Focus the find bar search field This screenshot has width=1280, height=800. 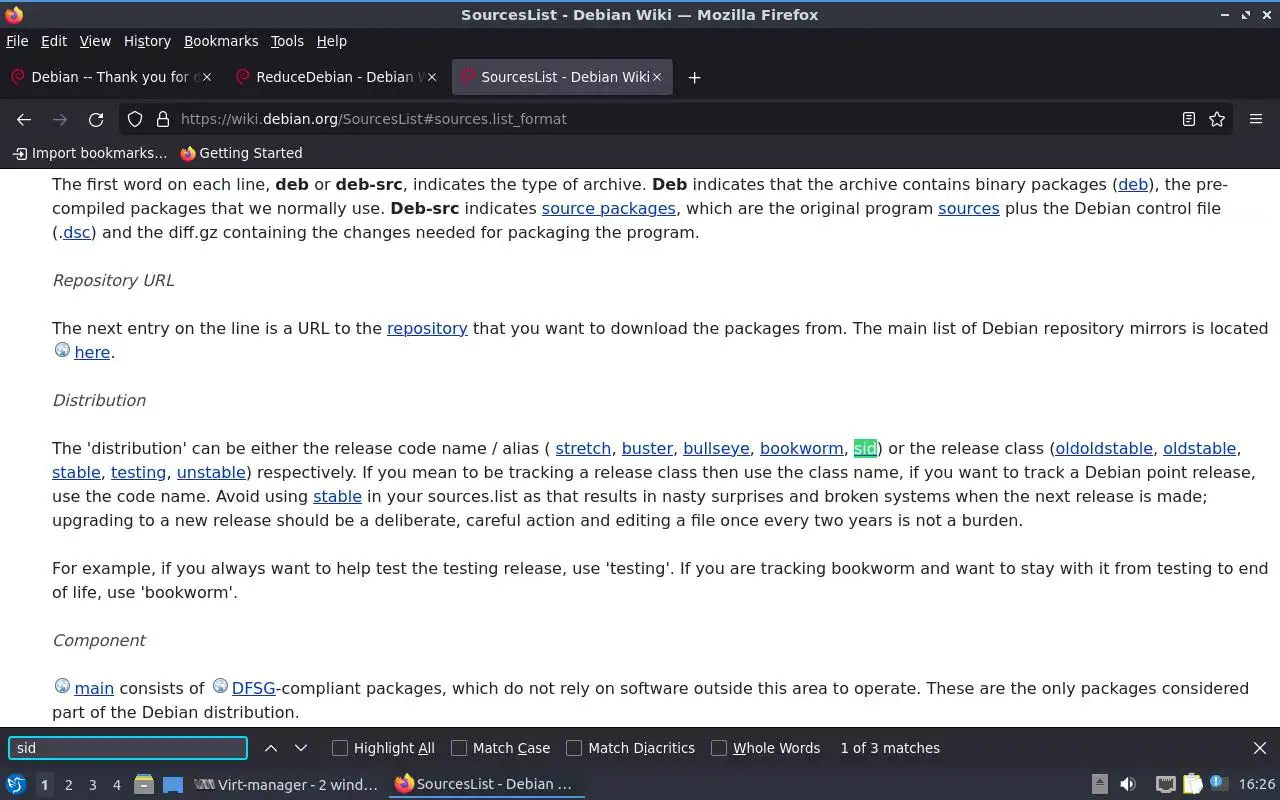pos(128,748)
